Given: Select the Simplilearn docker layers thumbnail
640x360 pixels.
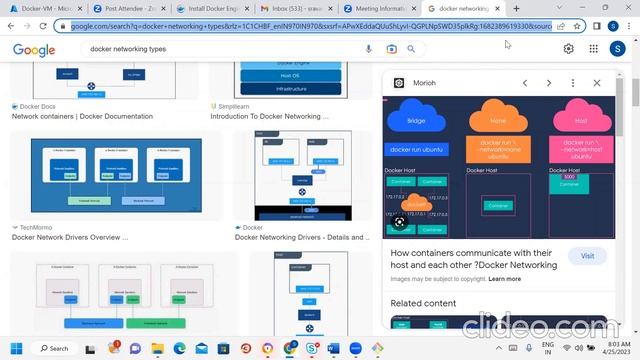Looking at the screenshot, I should pos(290,80).
